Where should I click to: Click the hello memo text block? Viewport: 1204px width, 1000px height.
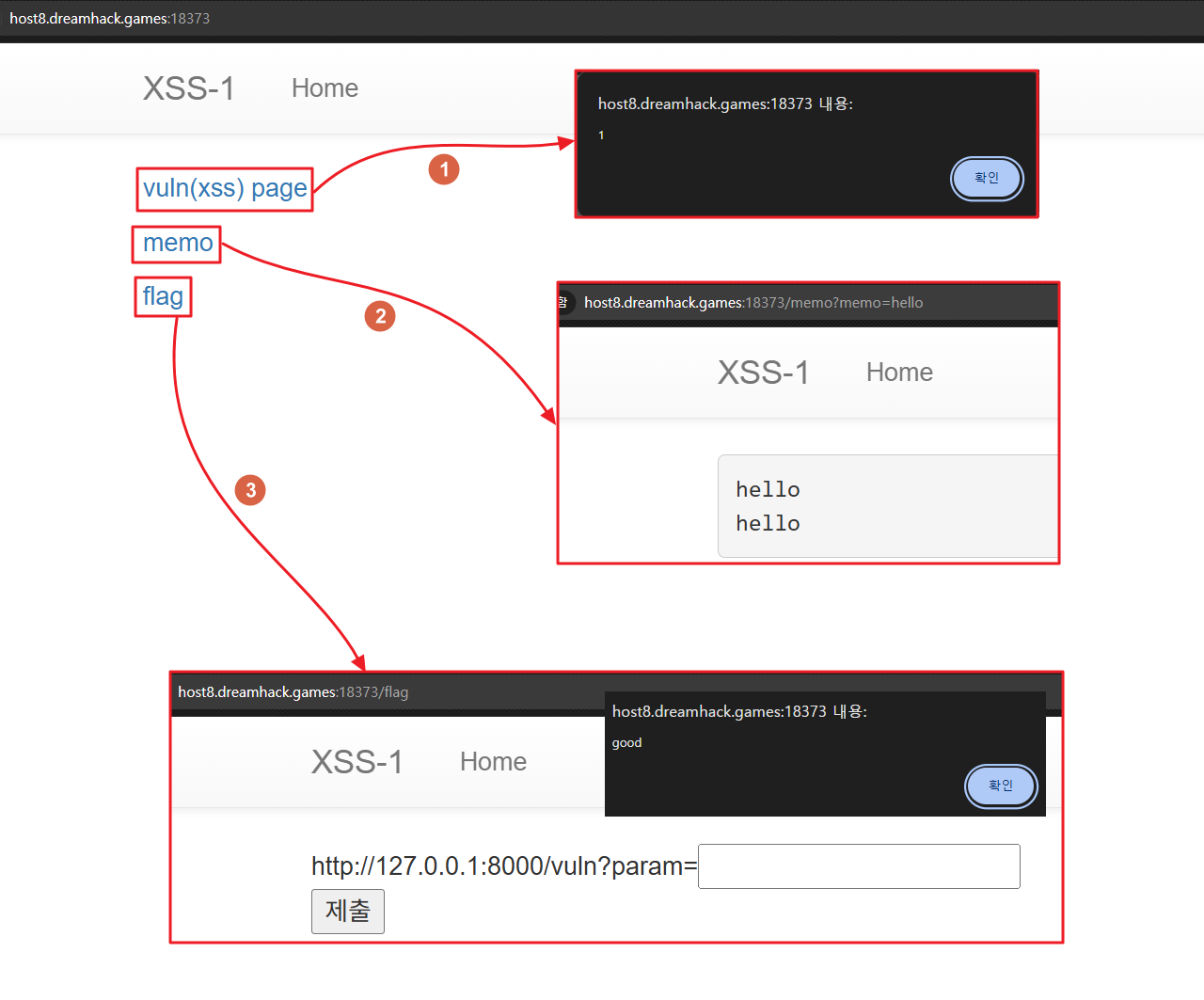click(x=887, y=506)
